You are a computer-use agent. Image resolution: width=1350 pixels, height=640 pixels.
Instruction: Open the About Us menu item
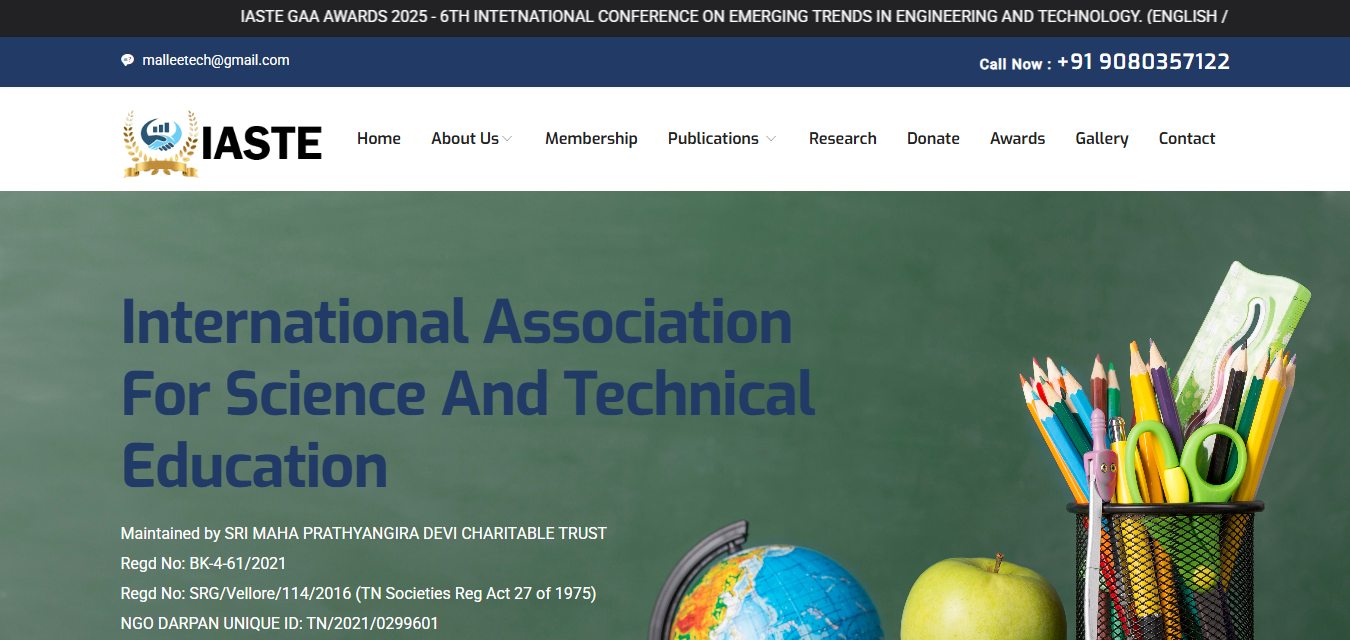pyautogui.click(x=464, y=139)
